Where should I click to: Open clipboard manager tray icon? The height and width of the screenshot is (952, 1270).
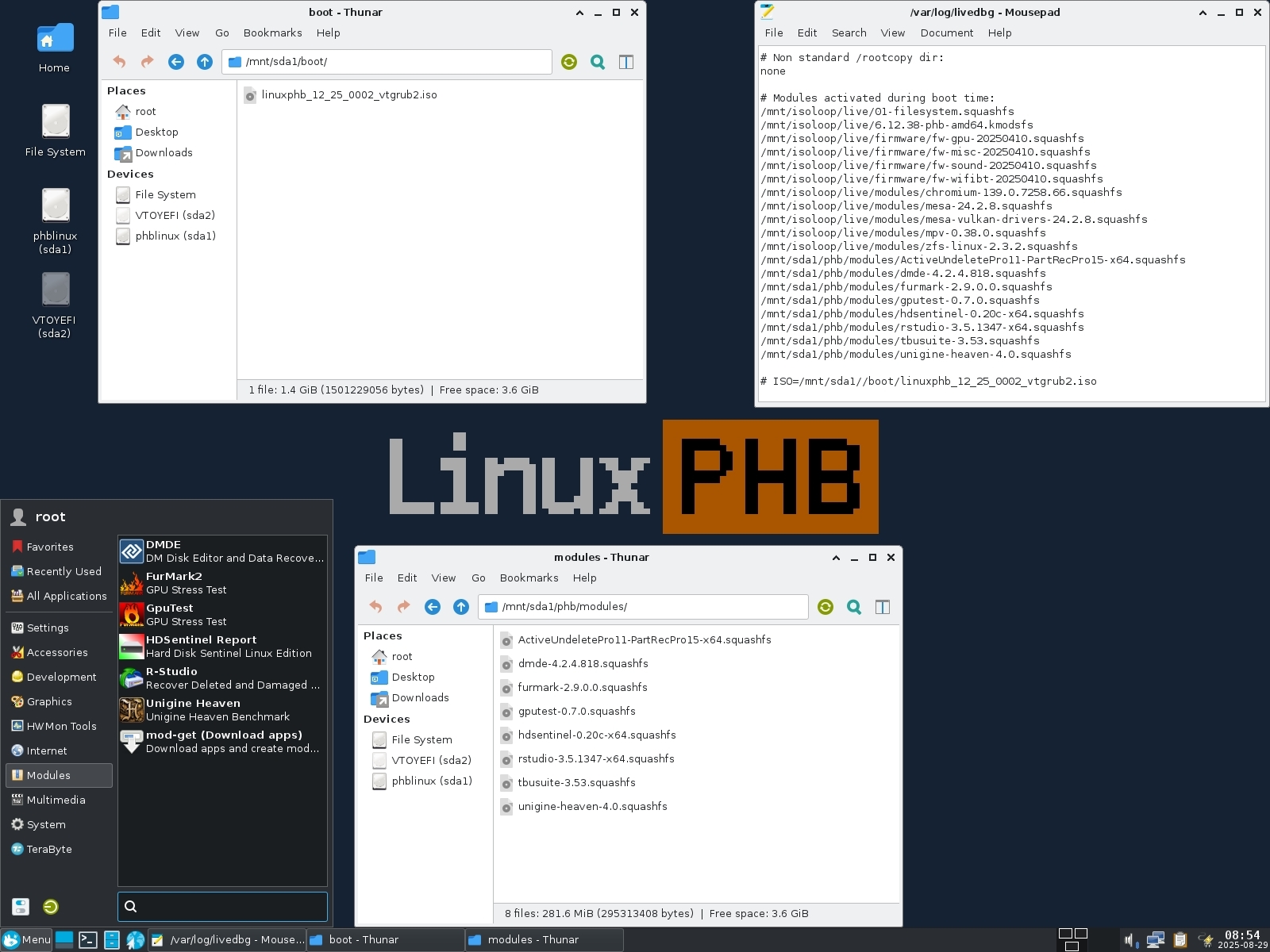click(x=1180, y=941)
